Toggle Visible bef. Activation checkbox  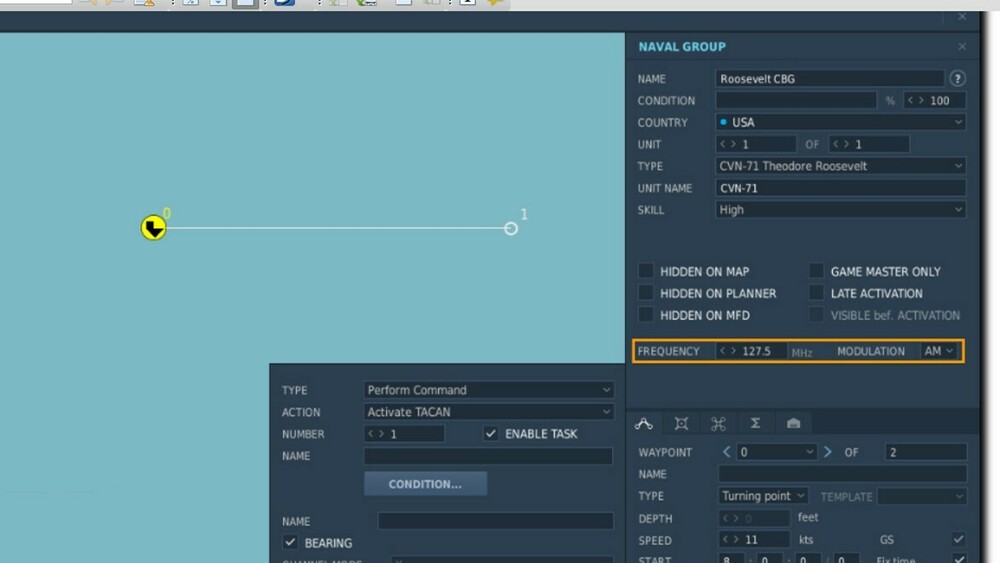tap(816, 314)
